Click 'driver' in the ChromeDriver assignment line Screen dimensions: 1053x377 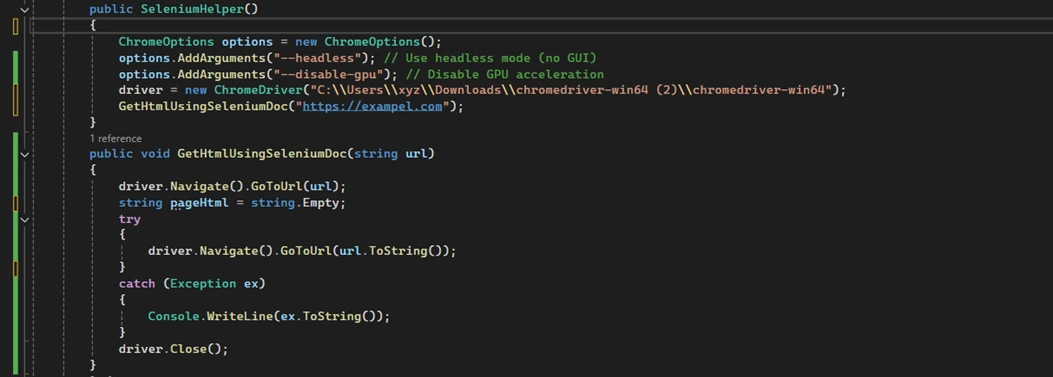(x=140, y=90)
